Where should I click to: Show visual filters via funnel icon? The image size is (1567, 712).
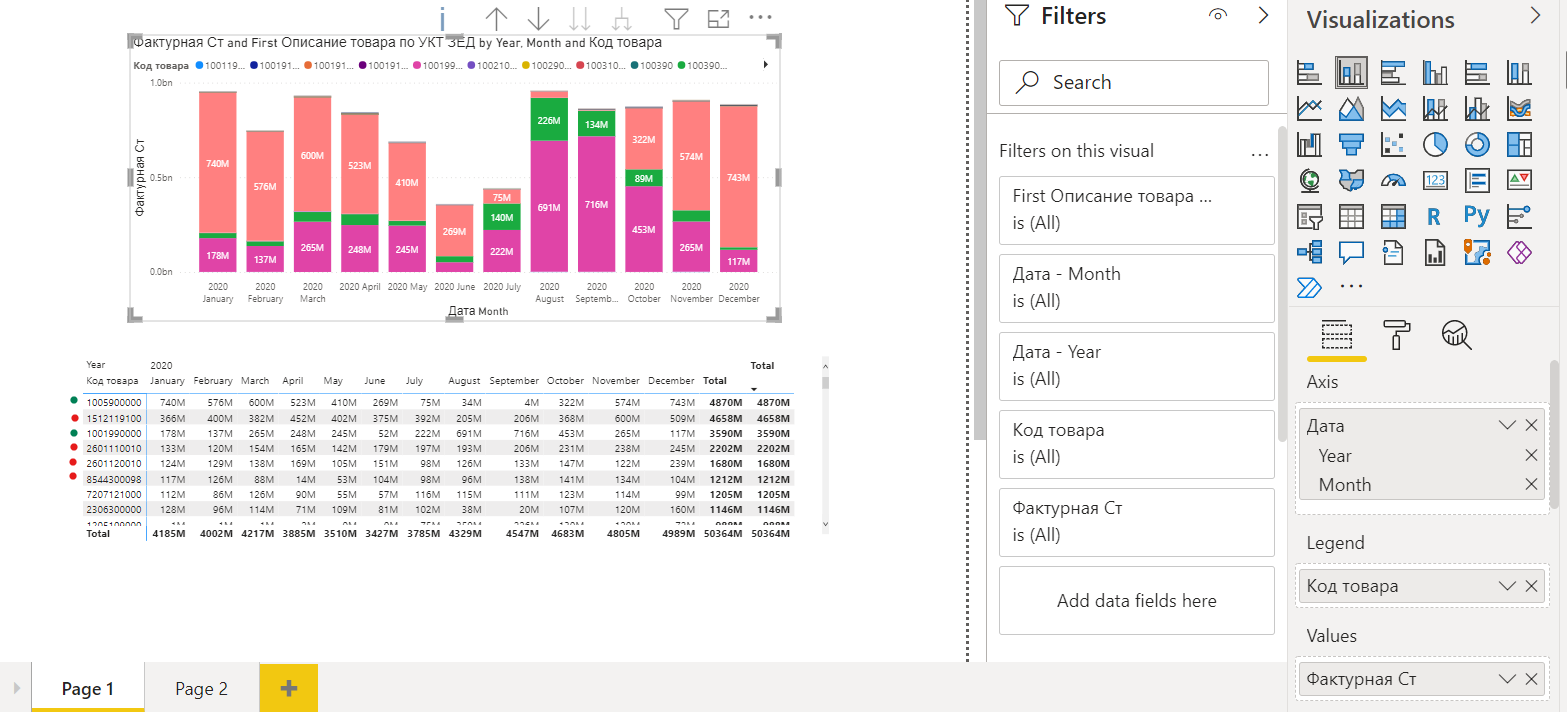click(677, 18)
